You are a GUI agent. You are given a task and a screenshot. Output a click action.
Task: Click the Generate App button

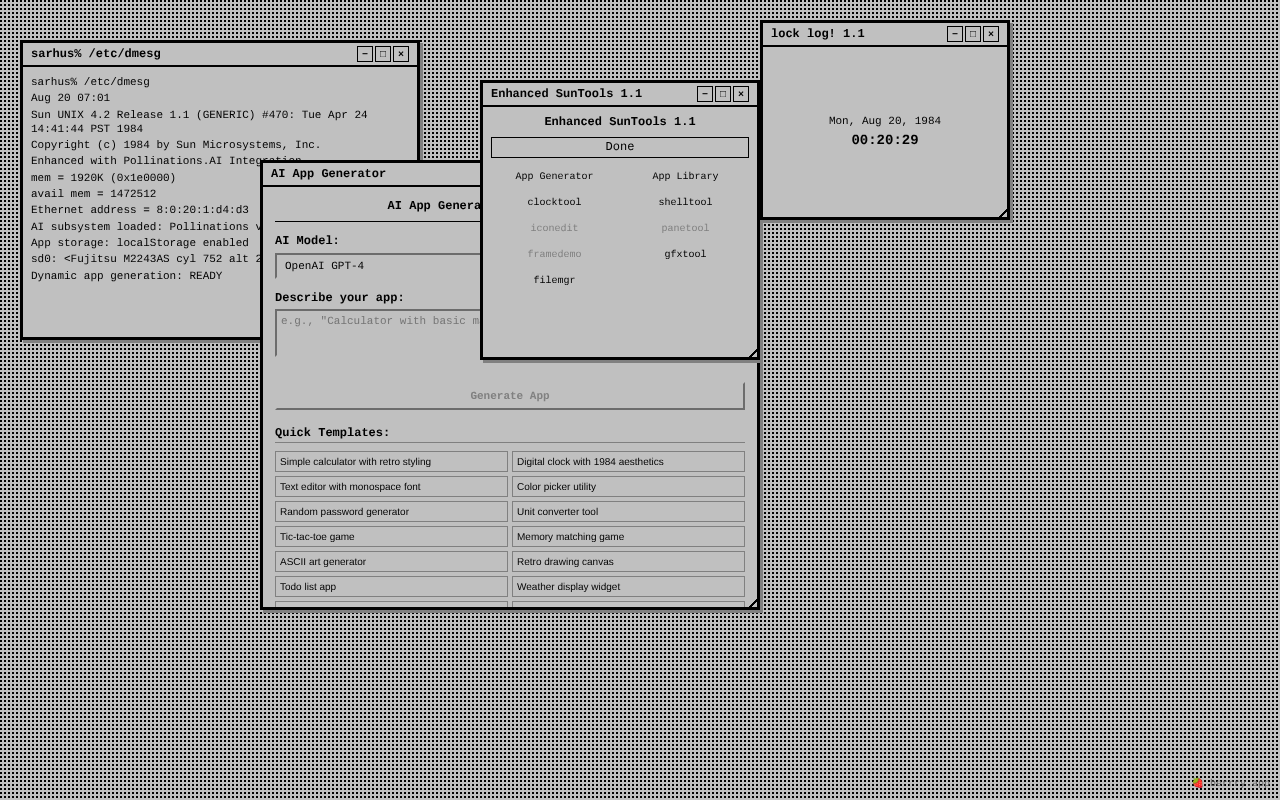click(510, 395)
